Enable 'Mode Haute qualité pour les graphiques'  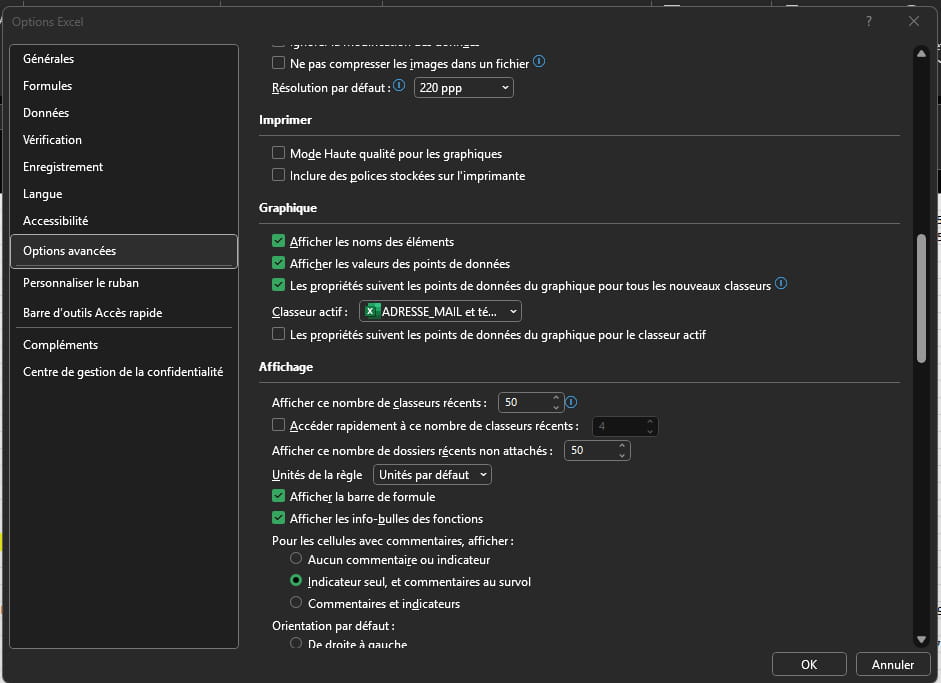tap(278, 152)
